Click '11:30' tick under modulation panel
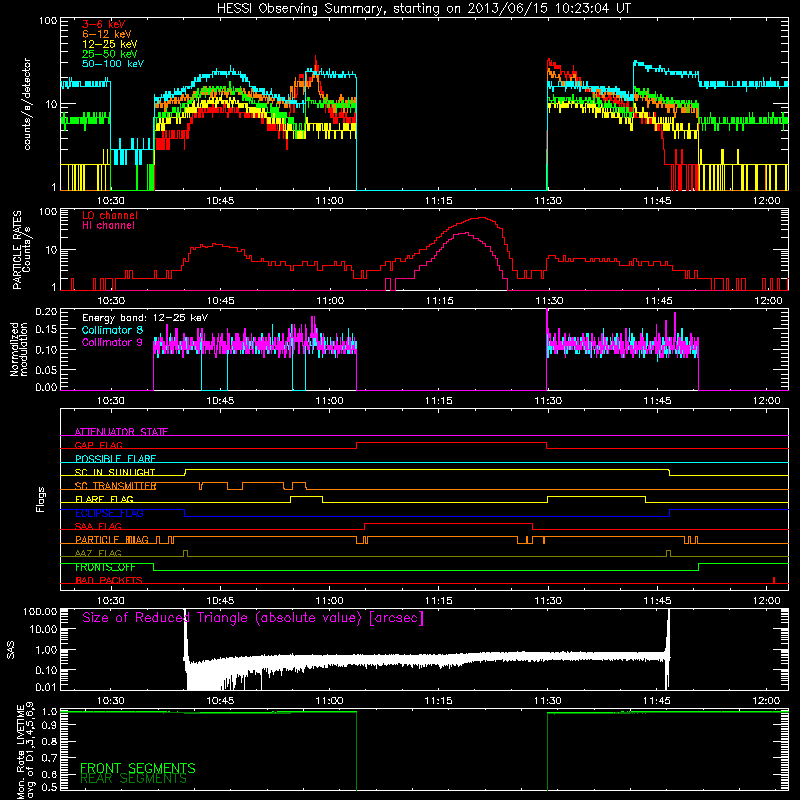The image size is (800, 800). tap(548, 401)
